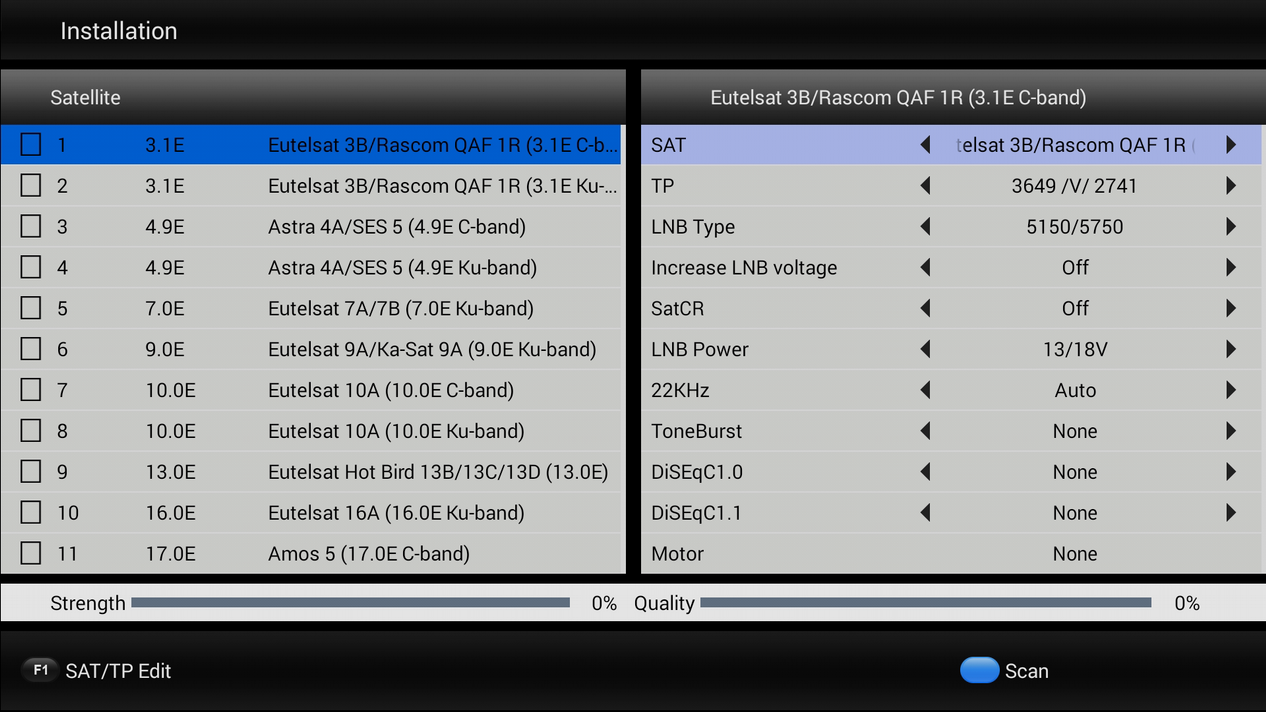
Task: Click right arrow of SatCR
Action: [x=1231, y=309]
